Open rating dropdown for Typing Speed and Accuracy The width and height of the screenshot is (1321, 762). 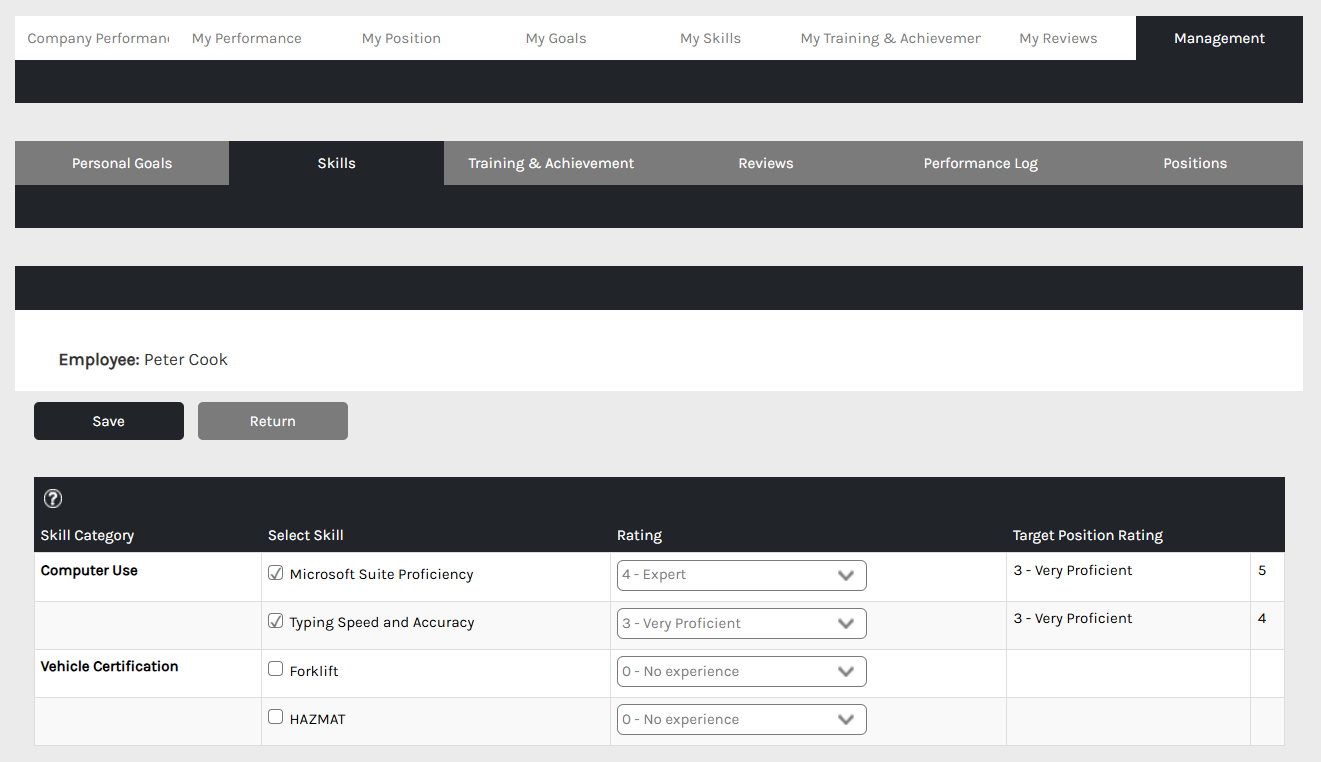(x=742, y=623)
